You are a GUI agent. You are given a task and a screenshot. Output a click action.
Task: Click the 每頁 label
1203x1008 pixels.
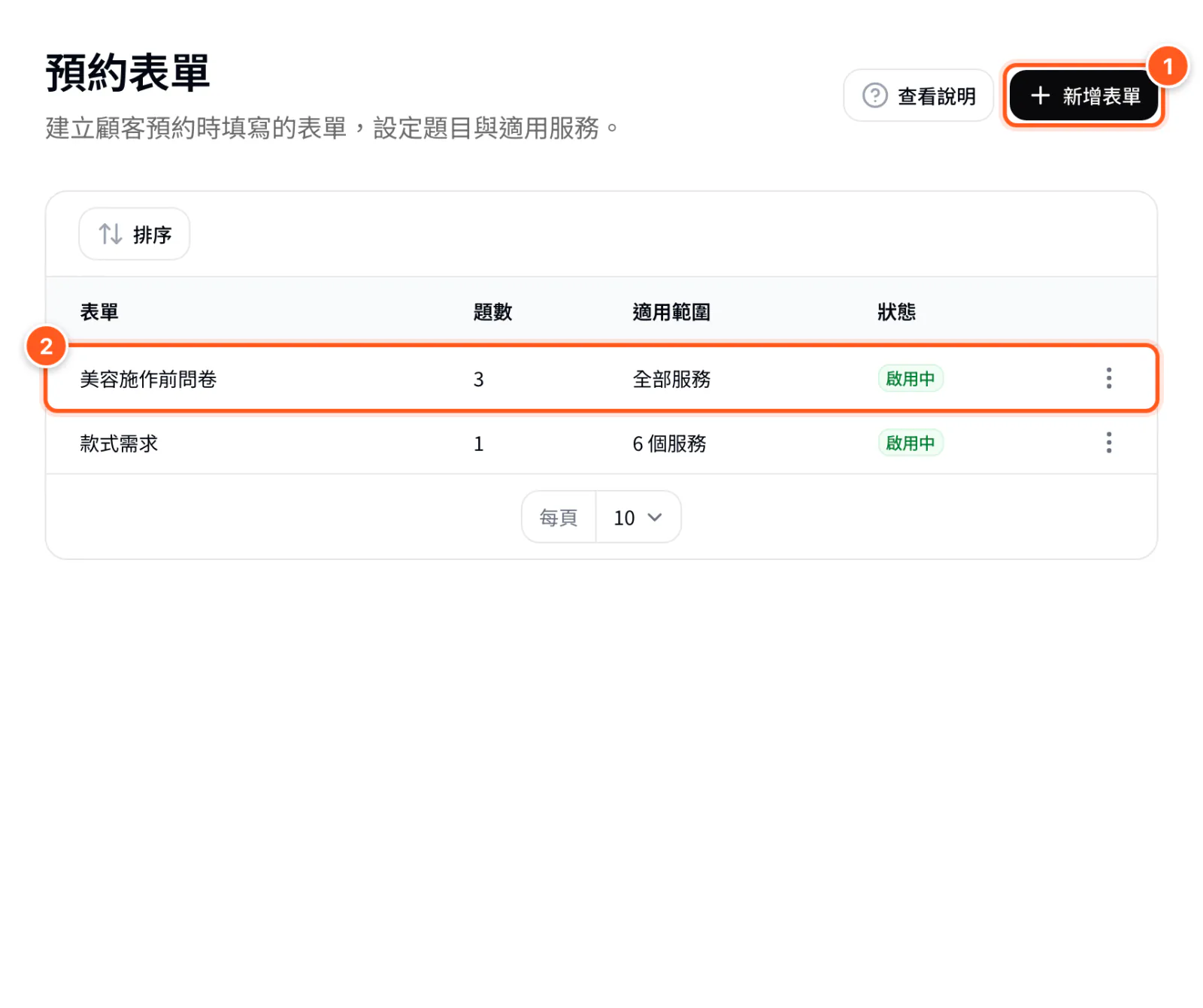(558, 517)
